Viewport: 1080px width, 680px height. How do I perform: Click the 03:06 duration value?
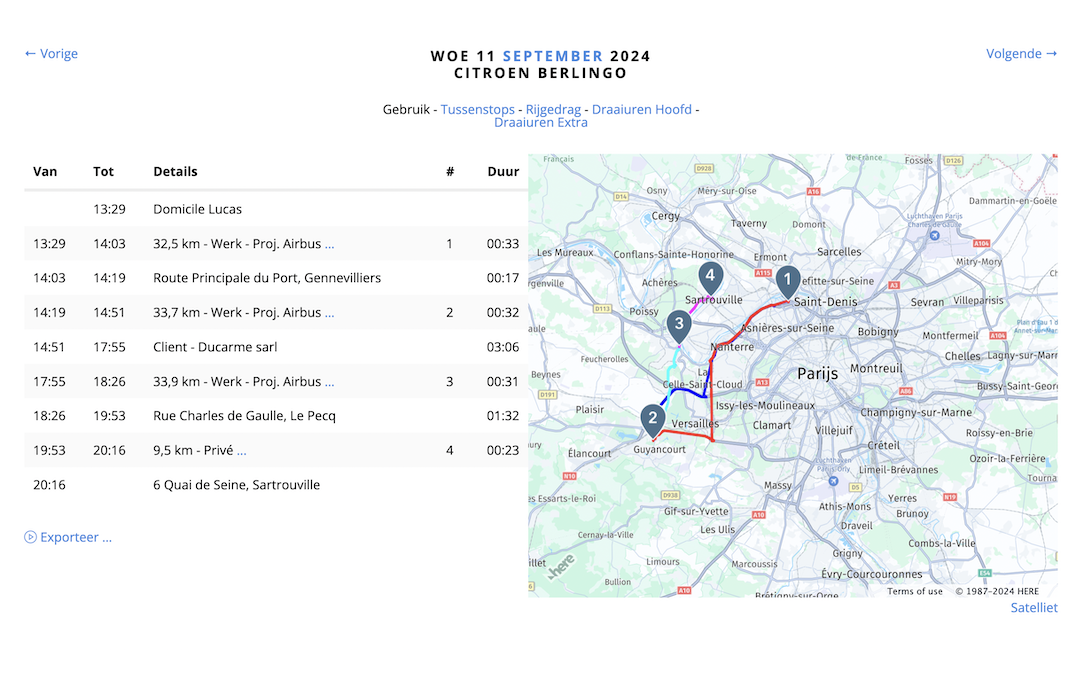pyautogui.click(x=503, y=347)
